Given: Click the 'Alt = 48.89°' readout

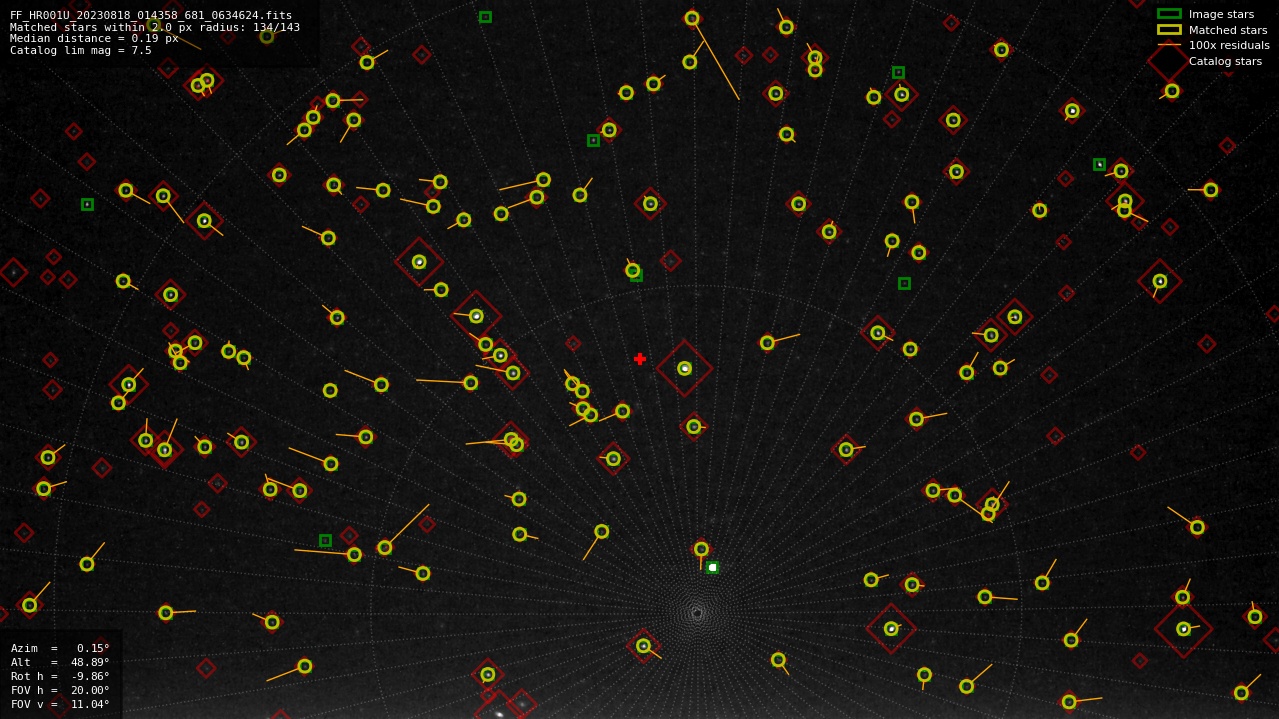Looking at the screenshot, I should coord(60,662).
